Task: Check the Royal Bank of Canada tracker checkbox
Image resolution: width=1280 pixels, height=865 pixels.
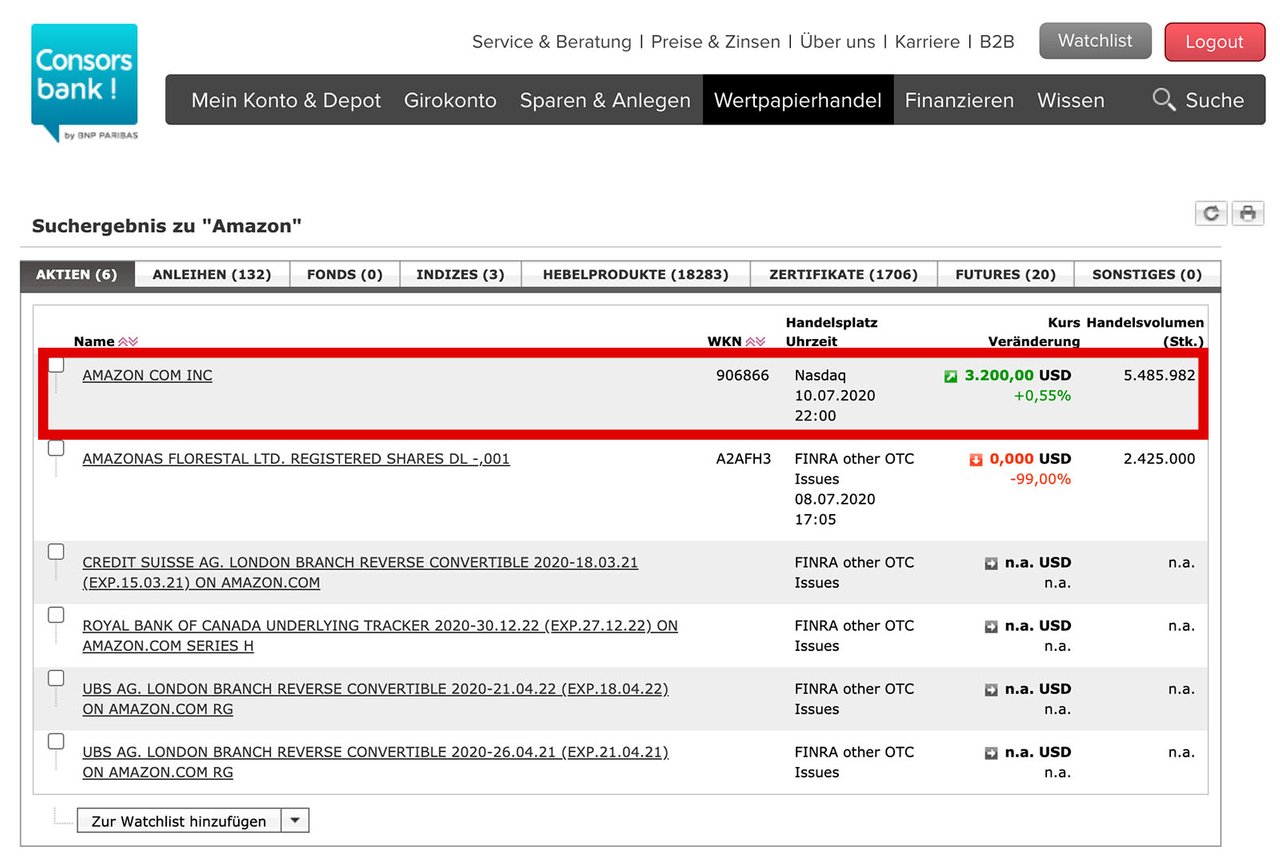Action: (56, 615)
